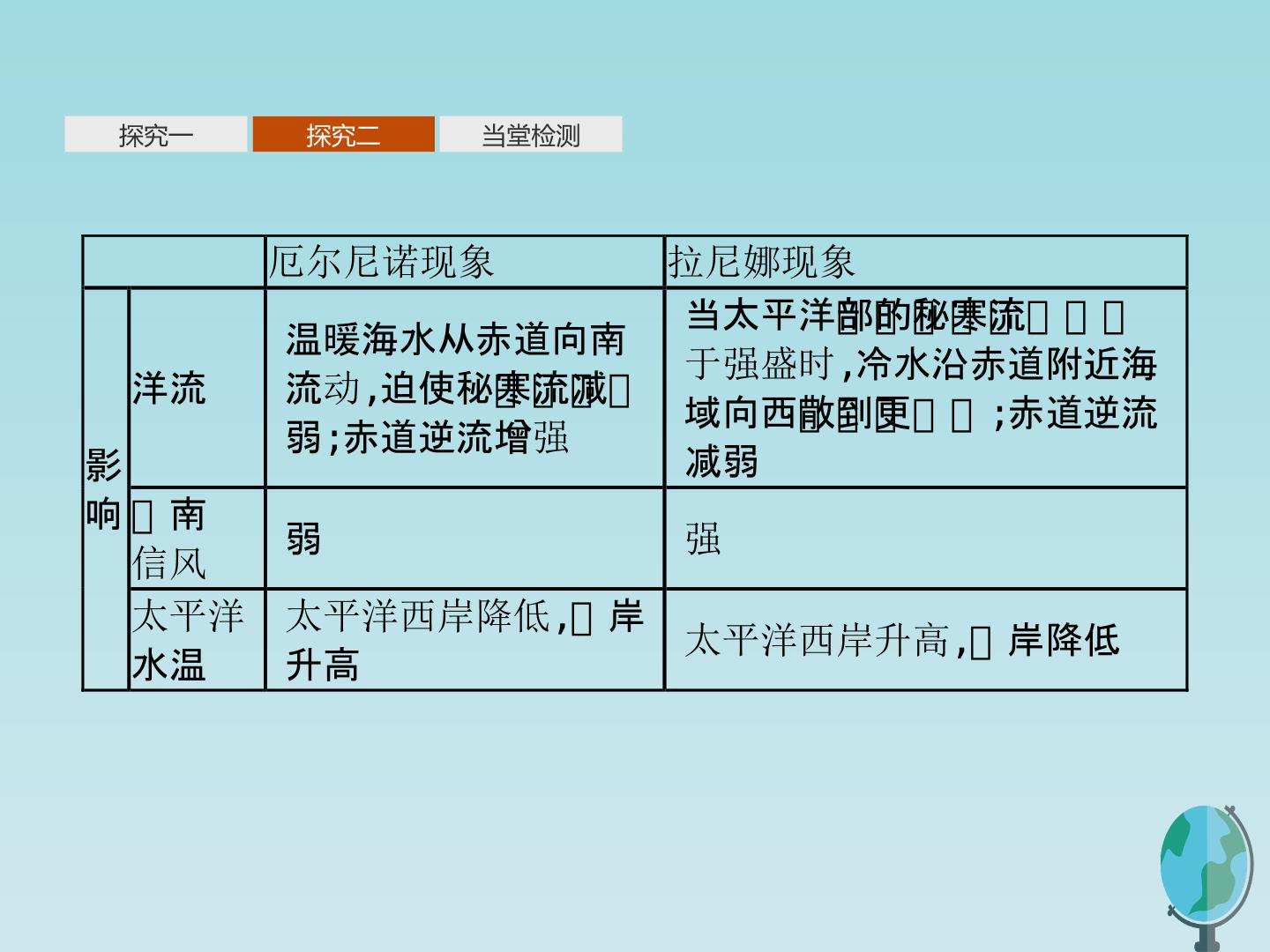
Task: Open the 探究一 tab
Action: 156,135
